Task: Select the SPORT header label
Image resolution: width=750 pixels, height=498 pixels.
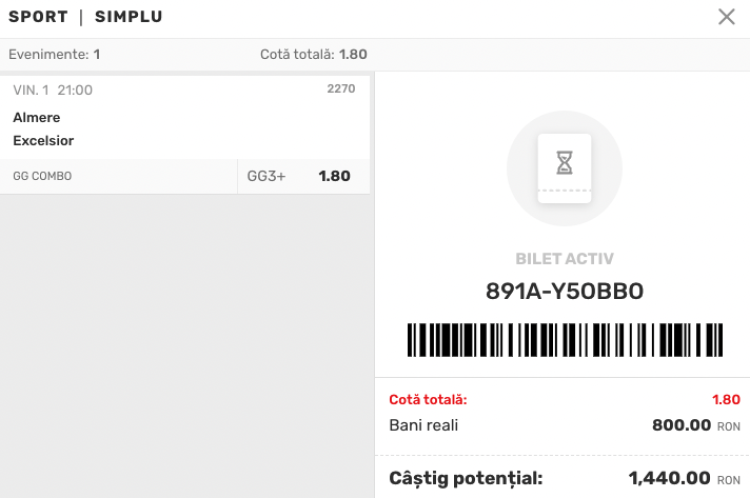Action: (x=38, y=17)
